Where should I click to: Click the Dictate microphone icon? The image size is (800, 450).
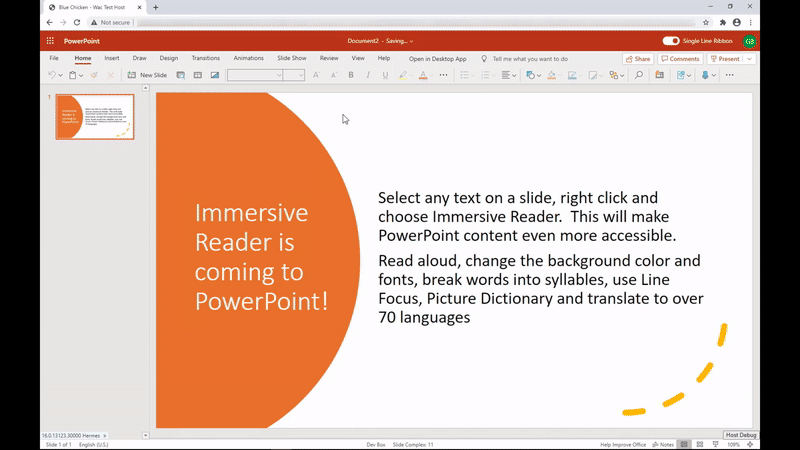click(x=706, y=75)
